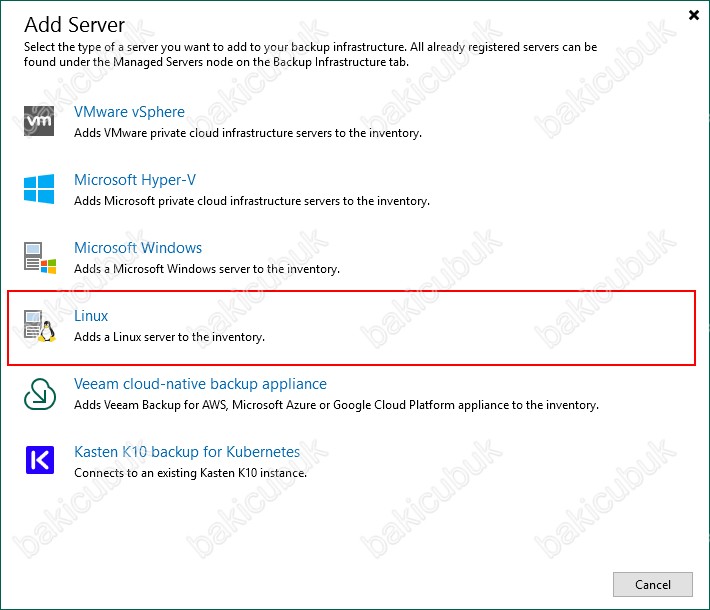The image size is (710, 610).
Task: Click 'Adds VMware private cloud infrastructure' description
Action: 248,133
